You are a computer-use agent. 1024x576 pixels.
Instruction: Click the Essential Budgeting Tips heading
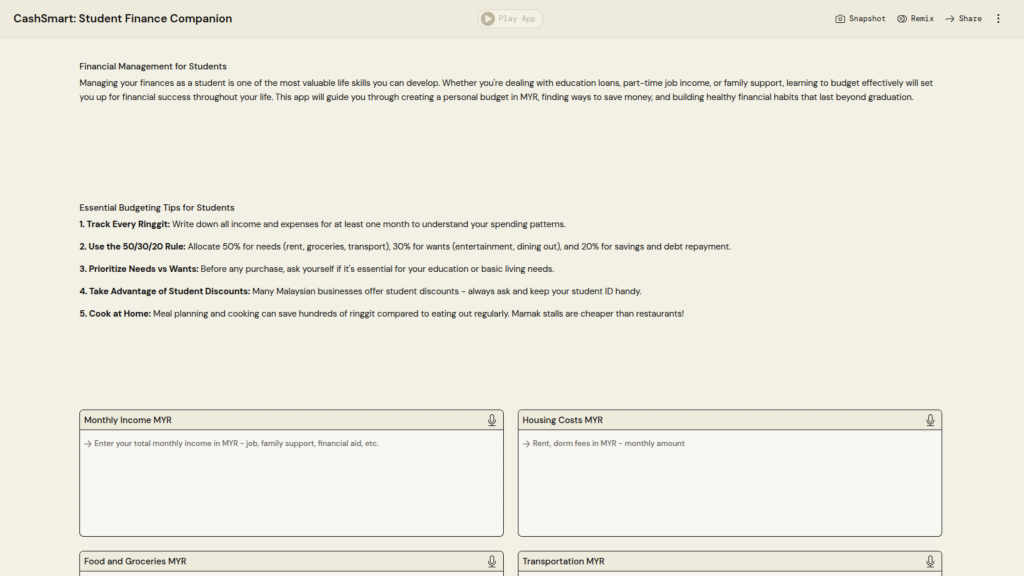coord(157,208)
